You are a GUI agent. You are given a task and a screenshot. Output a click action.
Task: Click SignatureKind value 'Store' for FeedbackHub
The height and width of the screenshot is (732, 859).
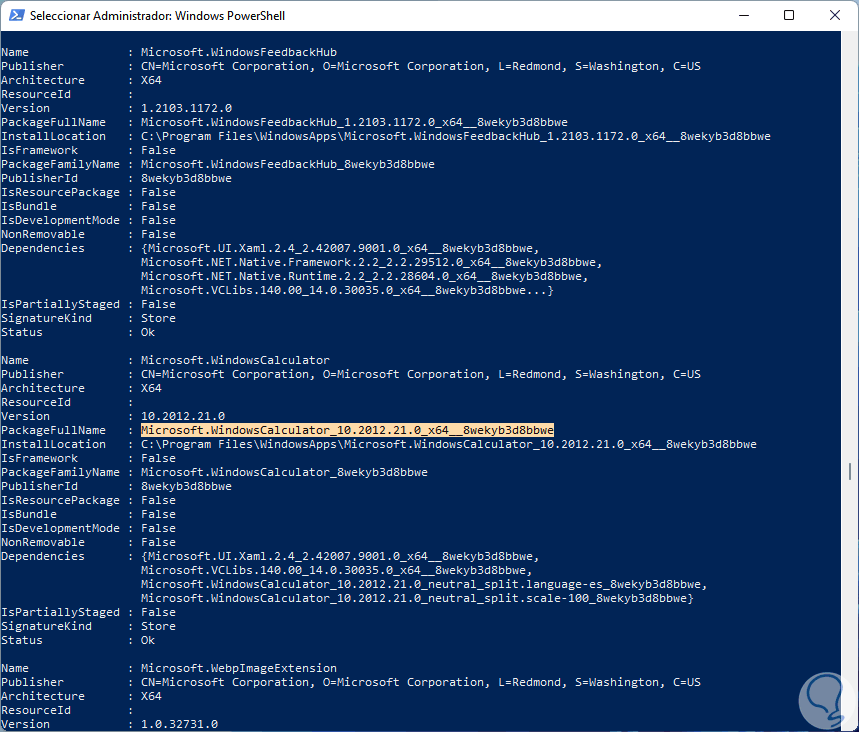point(158,318)
